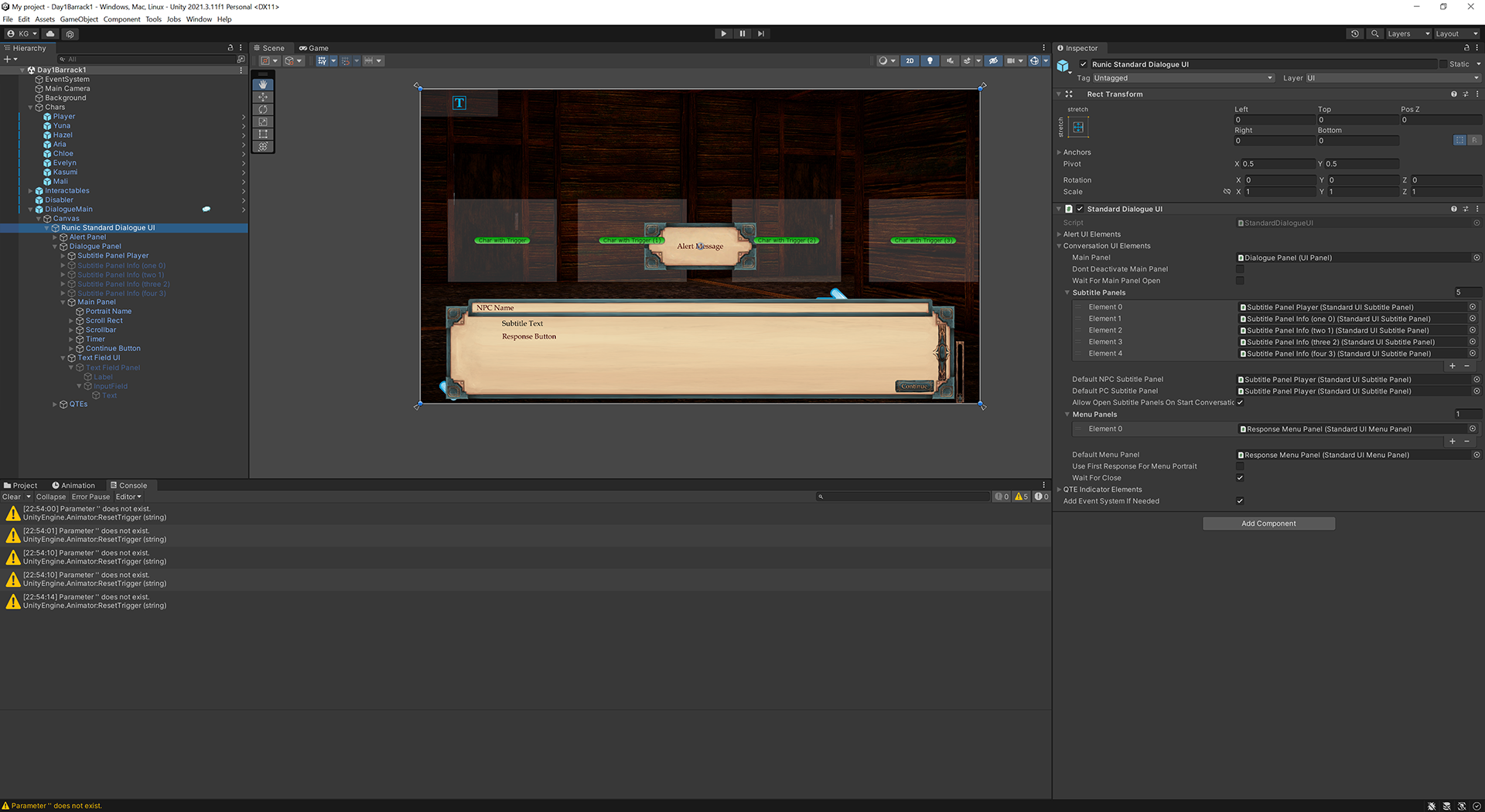Select the Move tool

point(263,97)
